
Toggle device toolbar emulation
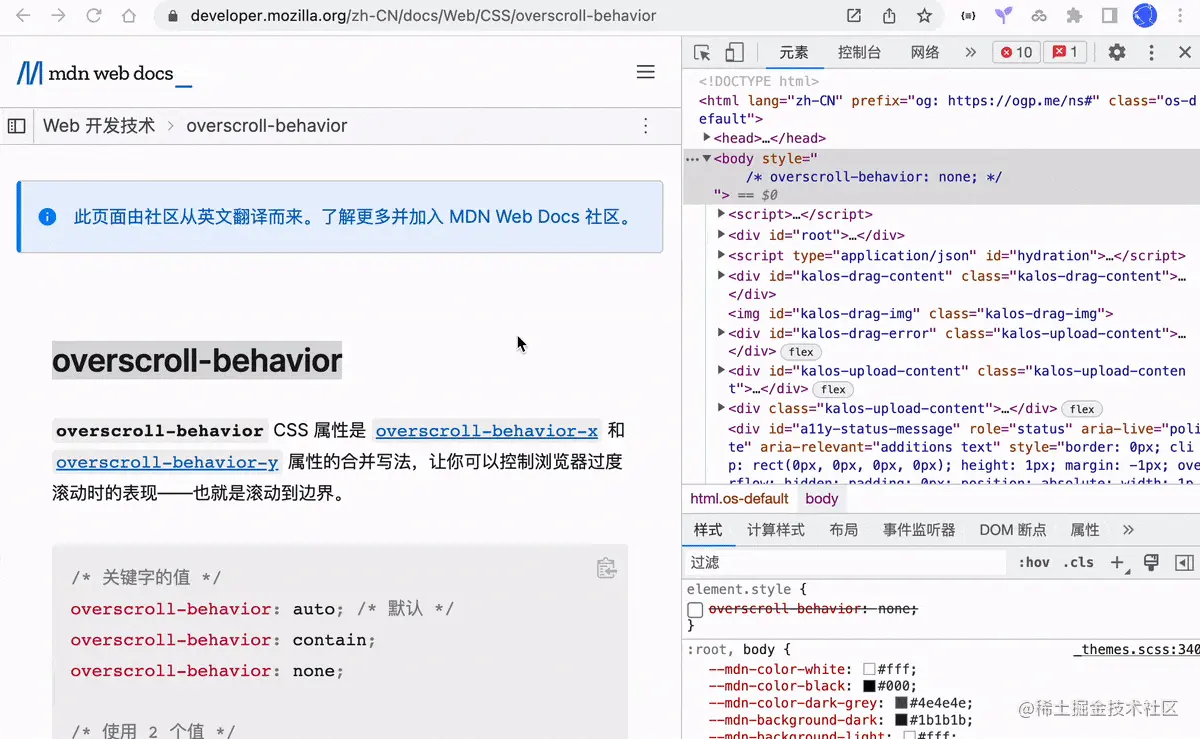coord(734,53)
